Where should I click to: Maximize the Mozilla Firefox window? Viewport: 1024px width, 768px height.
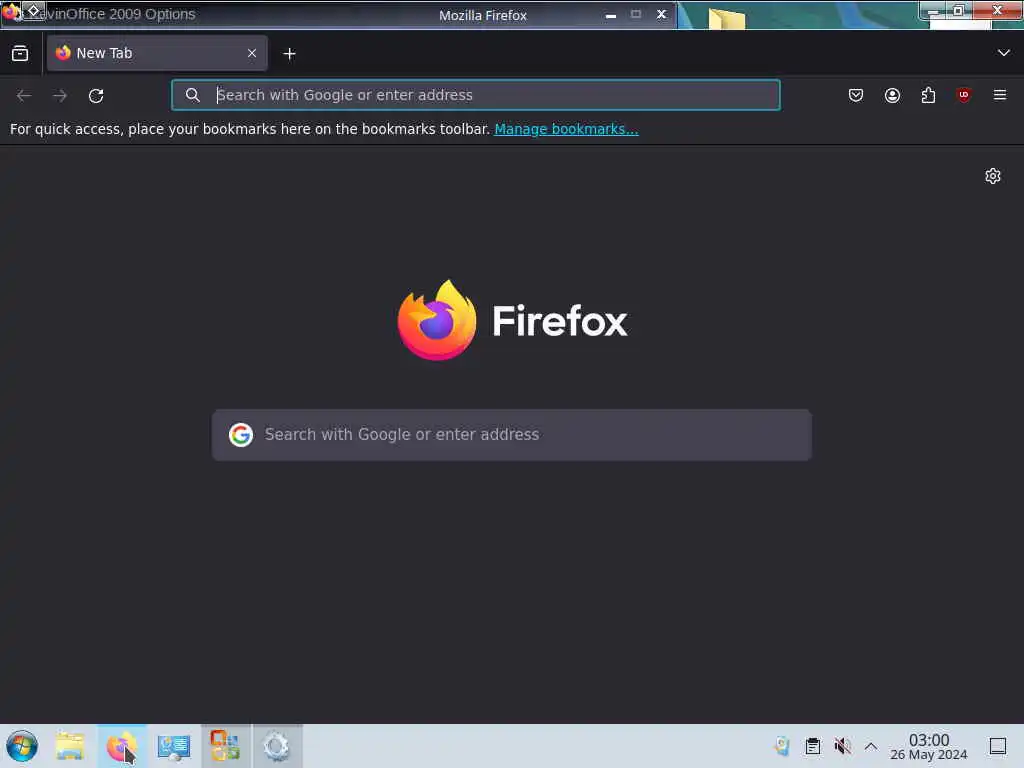[636, 14]
